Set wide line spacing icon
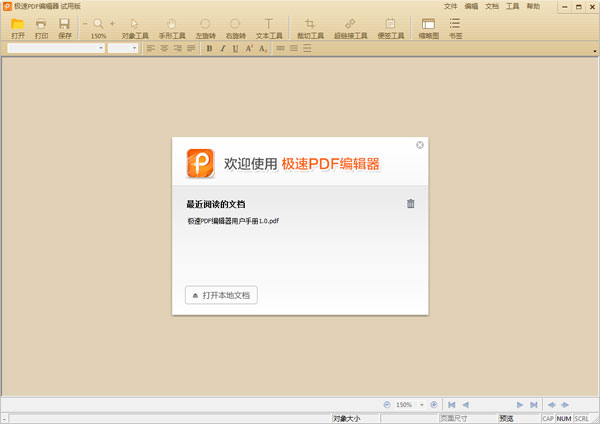The image size is (600, 424). tap(307, 48)
